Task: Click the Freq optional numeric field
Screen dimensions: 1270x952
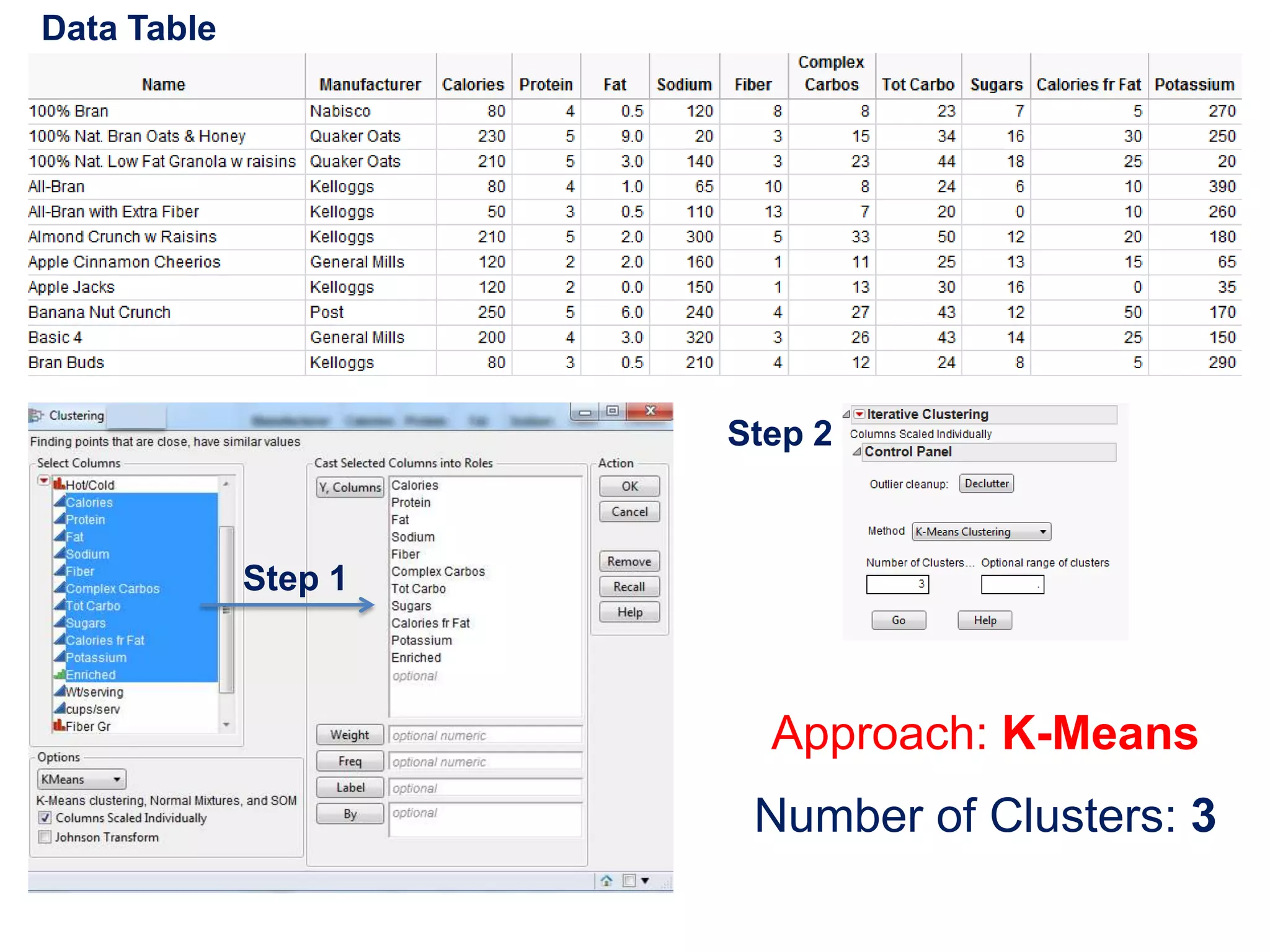Action: [486, 762]
